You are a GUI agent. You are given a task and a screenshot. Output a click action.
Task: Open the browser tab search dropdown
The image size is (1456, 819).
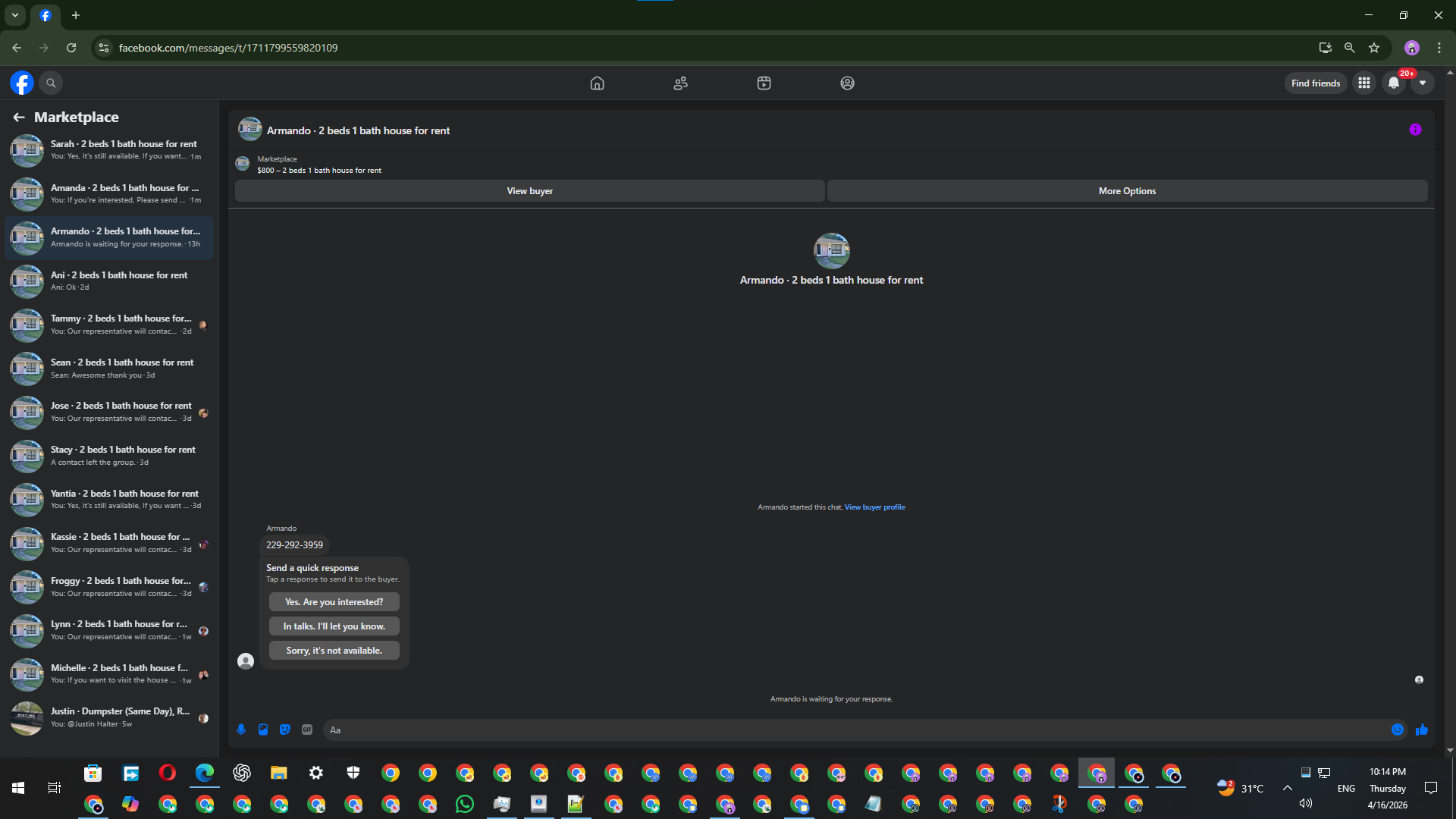pos(15,15)
